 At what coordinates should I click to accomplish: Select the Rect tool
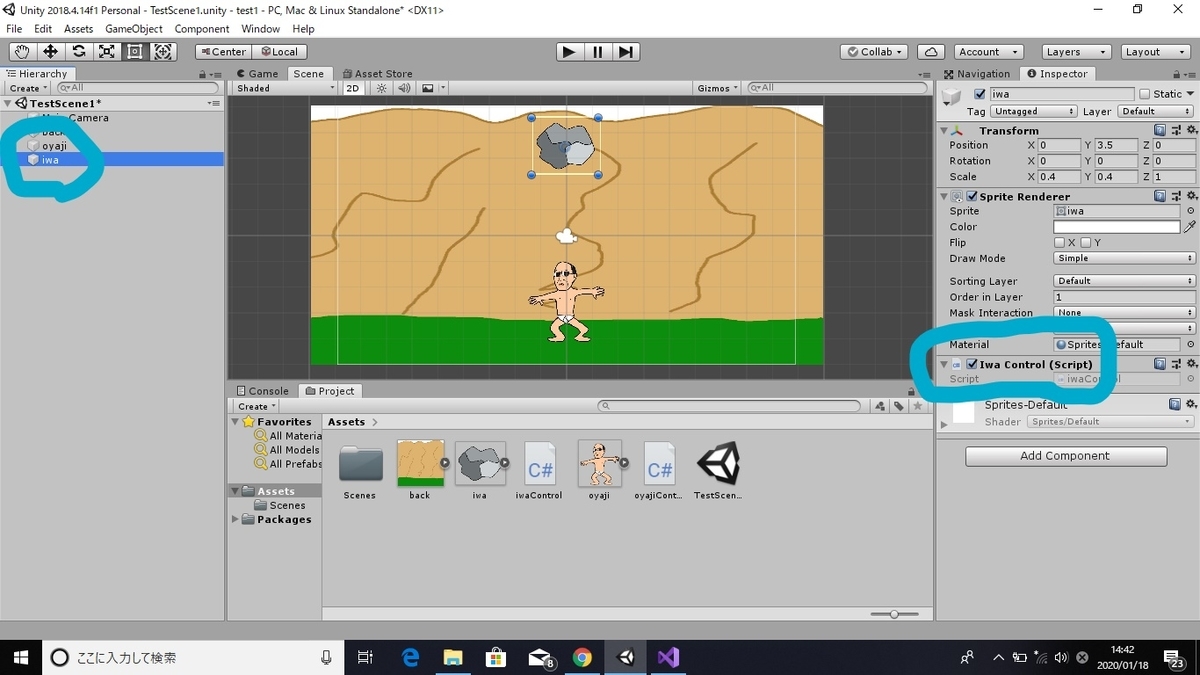tap(134, 52)
